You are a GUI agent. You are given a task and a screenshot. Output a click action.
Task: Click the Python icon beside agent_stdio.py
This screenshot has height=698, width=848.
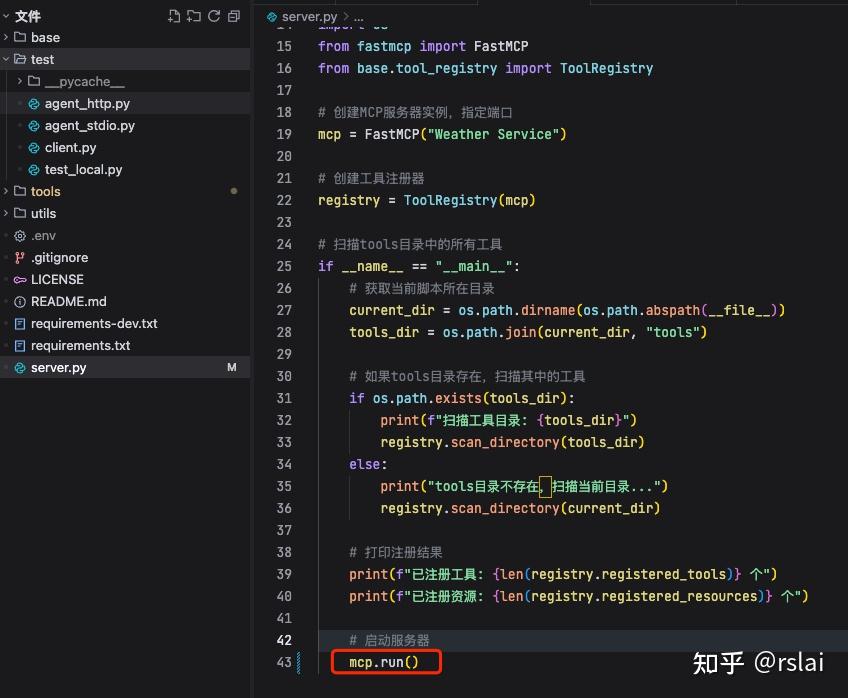tap(34, 125)
